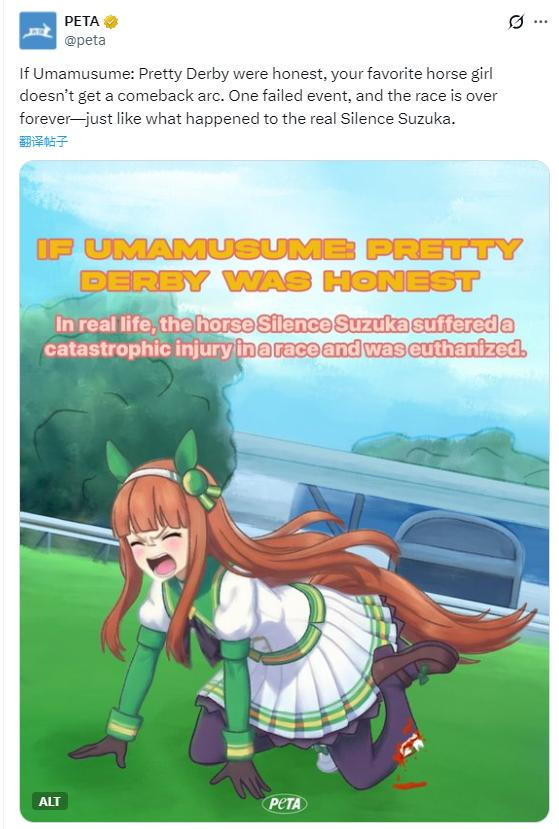The width and height of the screenshot is (559, 829).
Task: Open the three-dot more options menu
Action: 540,22
